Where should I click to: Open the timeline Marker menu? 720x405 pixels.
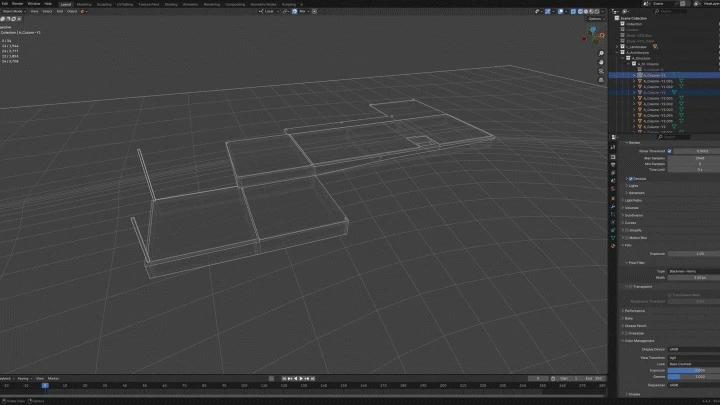point(53,379)
